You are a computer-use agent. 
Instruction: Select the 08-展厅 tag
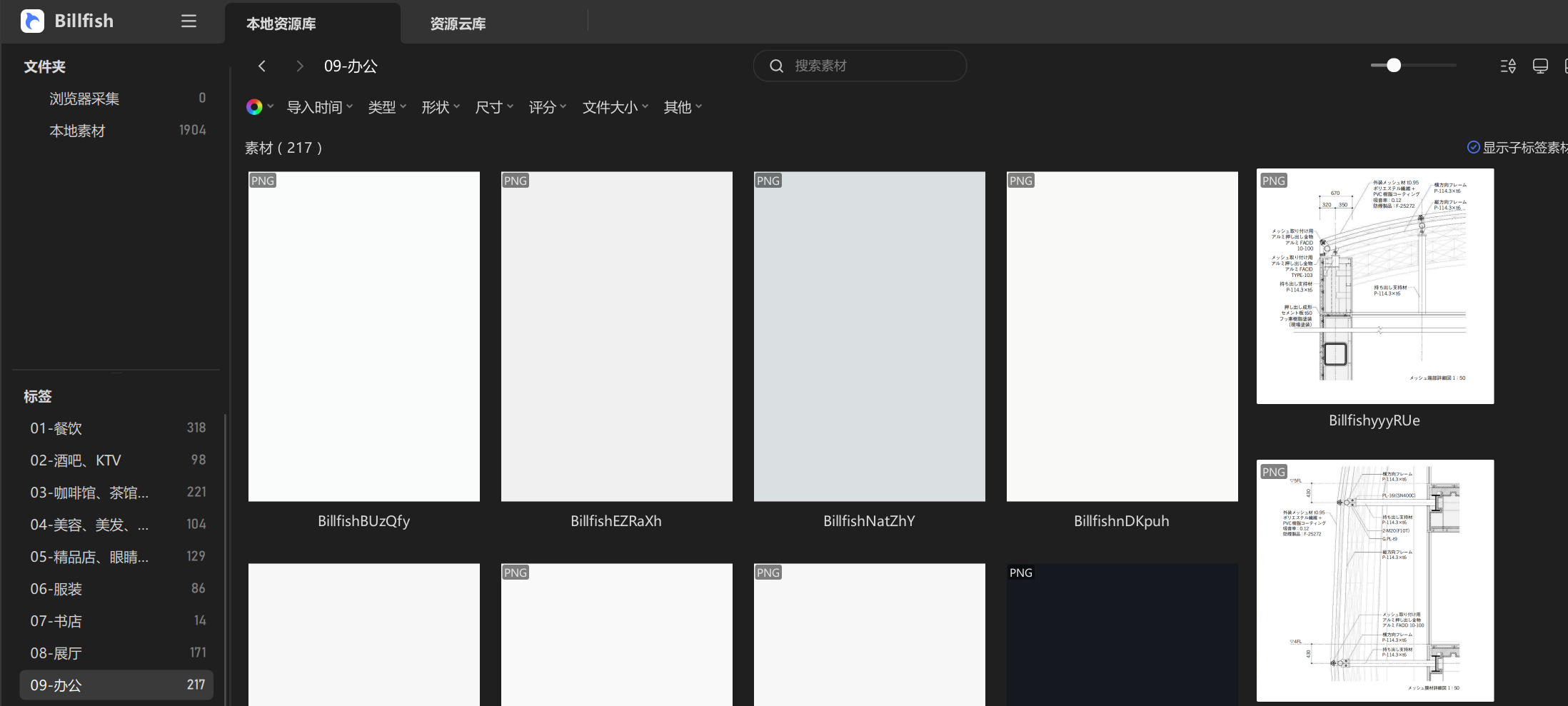pyautogui.click(x=117, y=653)
